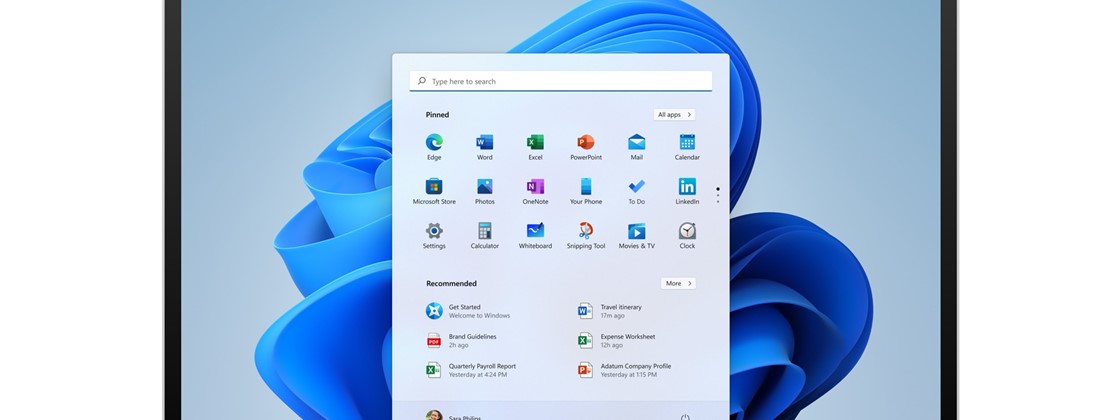The image size is (1120, 420).
Task: Open the Mail app
Action: (636, 146)
